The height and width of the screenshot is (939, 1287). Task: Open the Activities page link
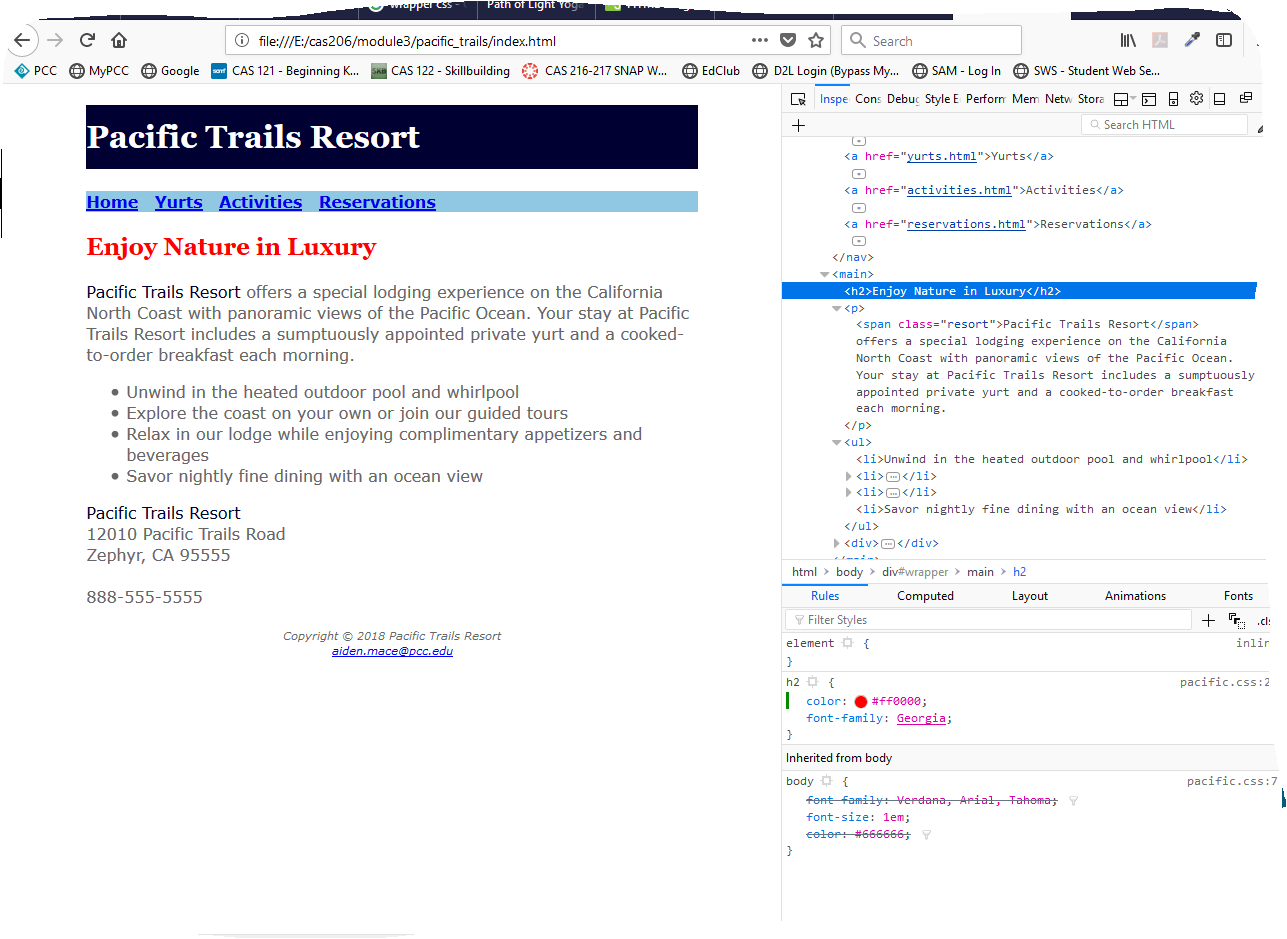[260, 202]
